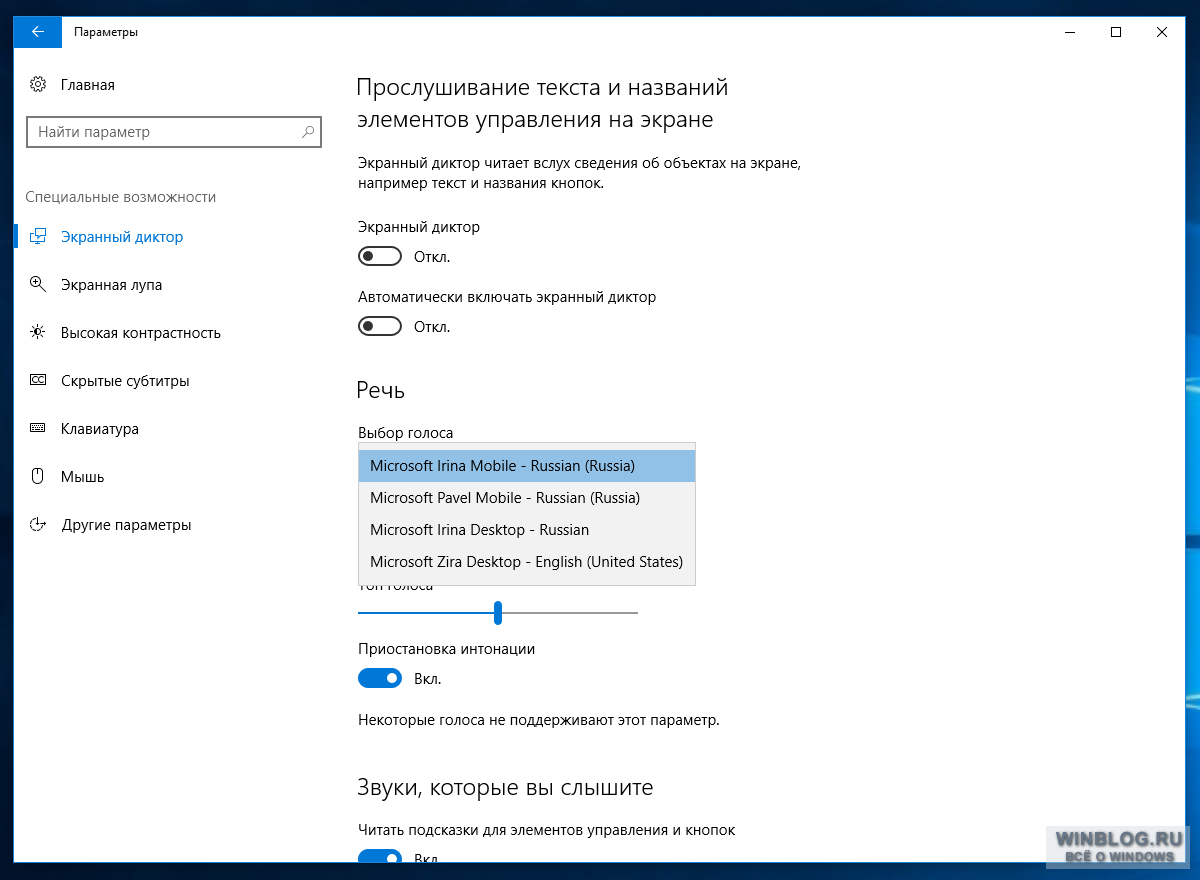Select Microsoft Irina Desktop - Russian voice
Screen dimensions: 1200x880
pos(527,530)
